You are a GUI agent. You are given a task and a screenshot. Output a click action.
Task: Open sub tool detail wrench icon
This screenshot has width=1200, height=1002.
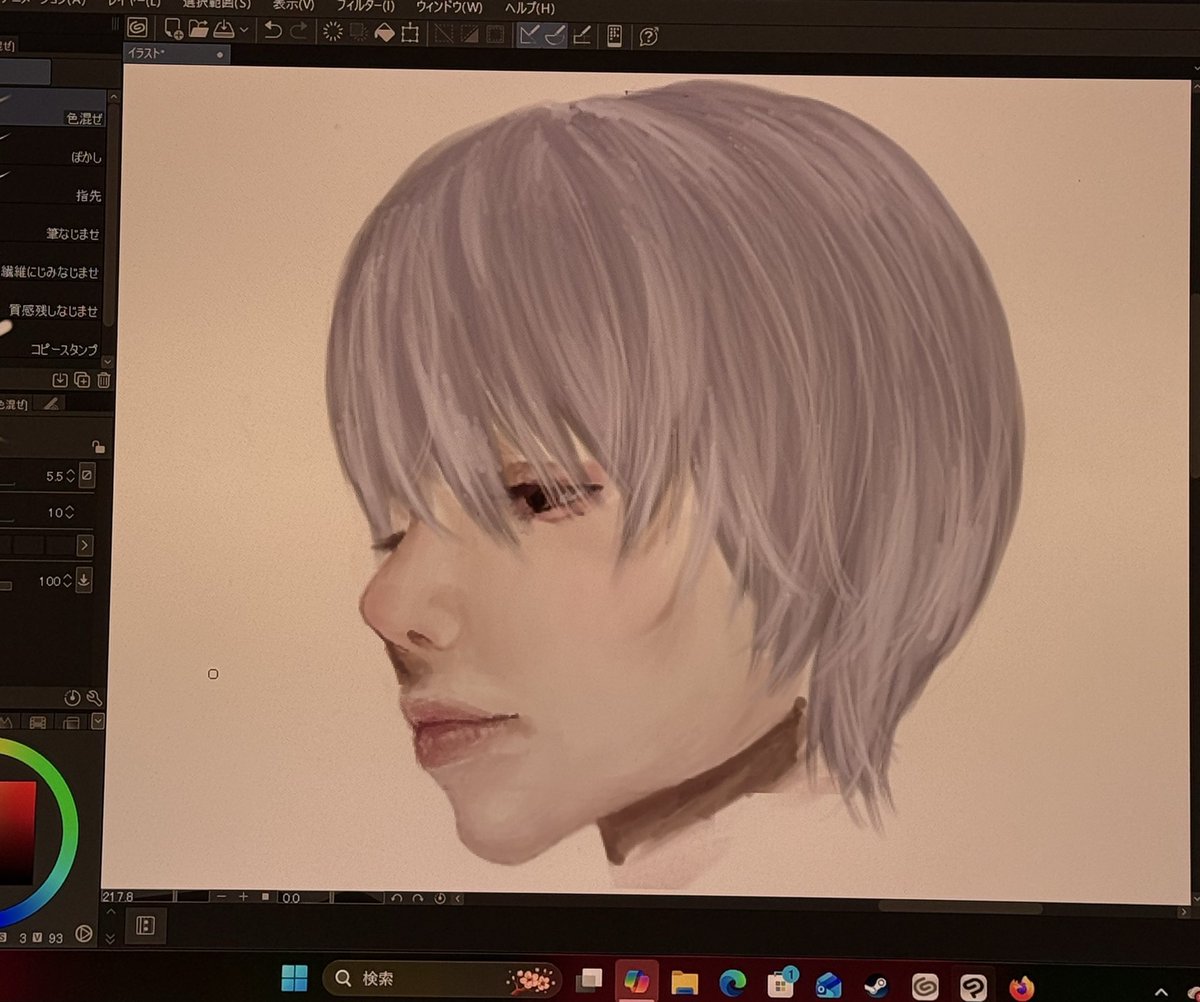click(x=94, y=698)
